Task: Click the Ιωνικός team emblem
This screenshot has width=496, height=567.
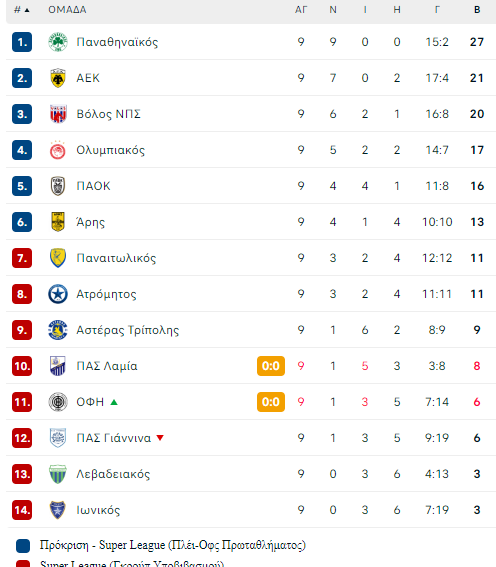Action: click(x=58, y=510)
